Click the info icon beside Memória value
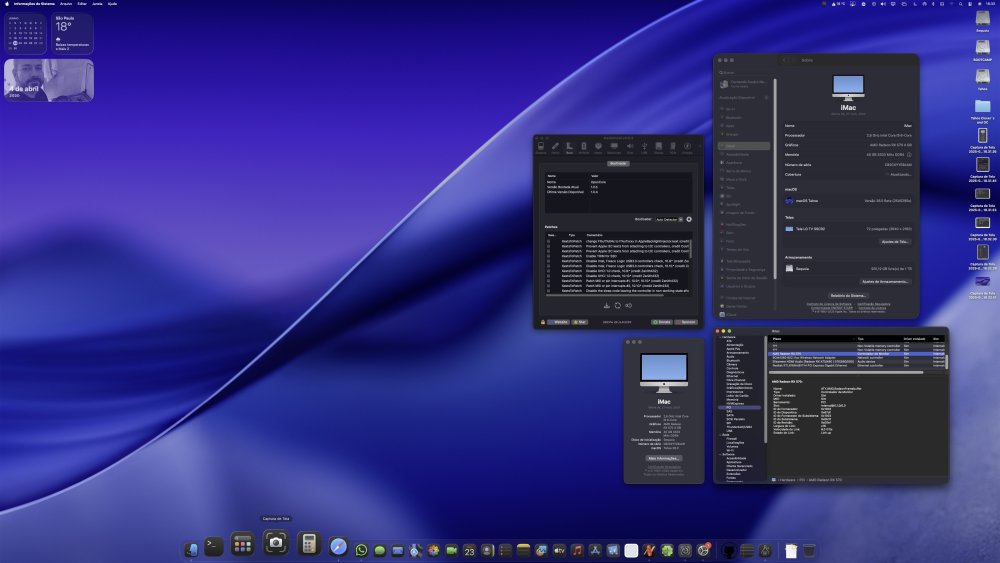Screen dimensions: 1000x563 [x=909, y=155]
